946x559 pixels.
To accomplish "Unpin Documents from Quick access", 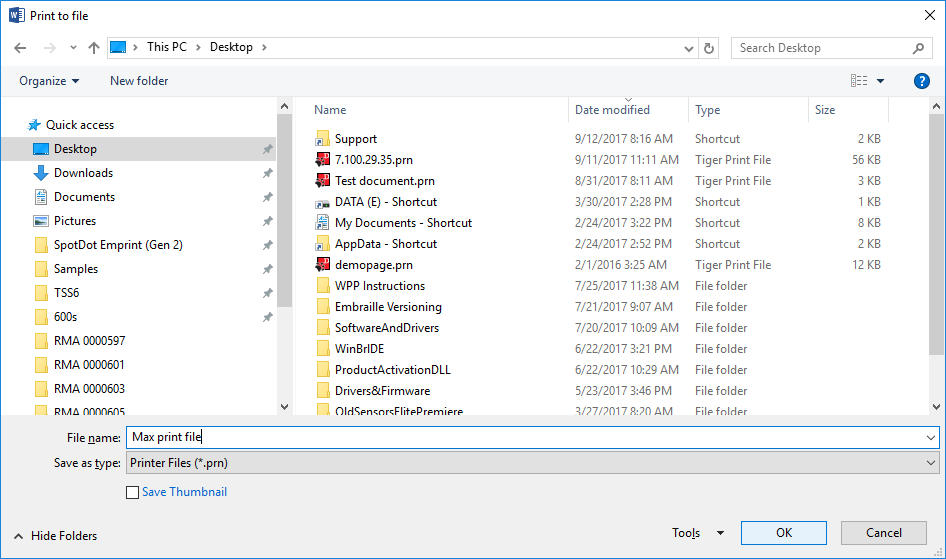I will 267,197.
